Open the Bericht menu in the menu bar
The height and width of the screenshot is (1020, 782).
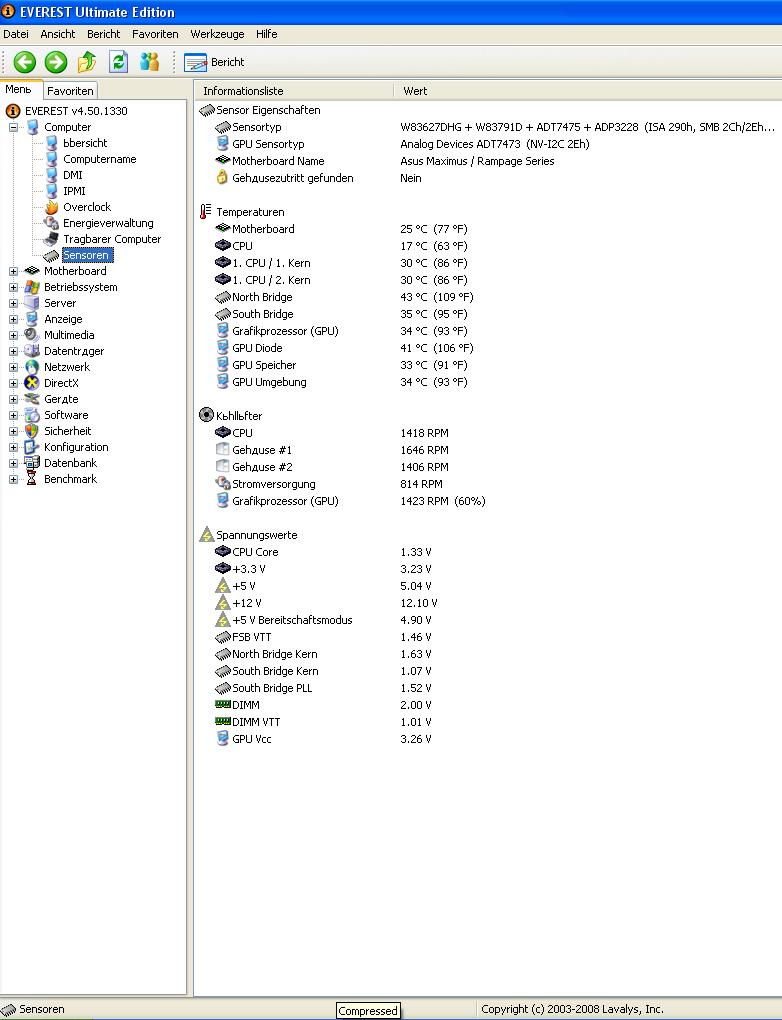coord(103,34)
